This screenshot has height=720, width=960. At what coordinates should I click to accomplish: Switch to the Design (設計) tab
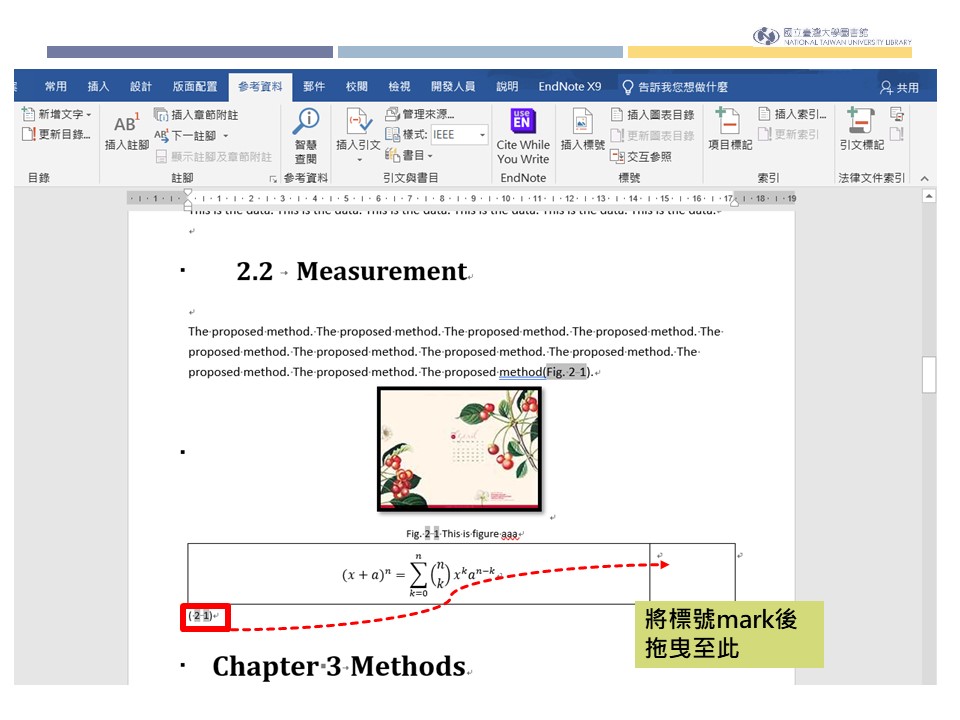[x=141, y=87]
